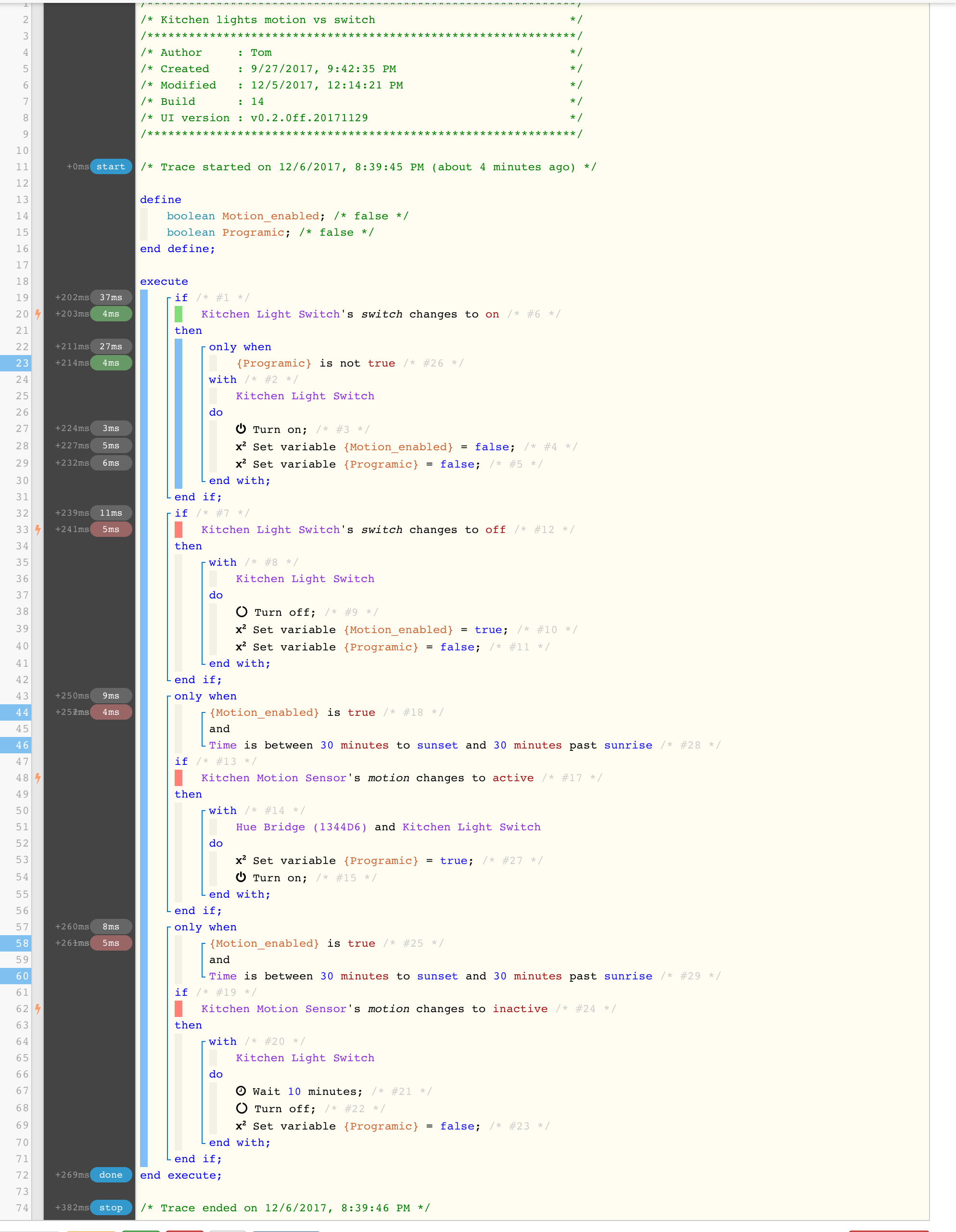This screenshot has height=1232, width=956.
Task: Click the x² icon for Set variable #23
Action: click(241, 1125)
